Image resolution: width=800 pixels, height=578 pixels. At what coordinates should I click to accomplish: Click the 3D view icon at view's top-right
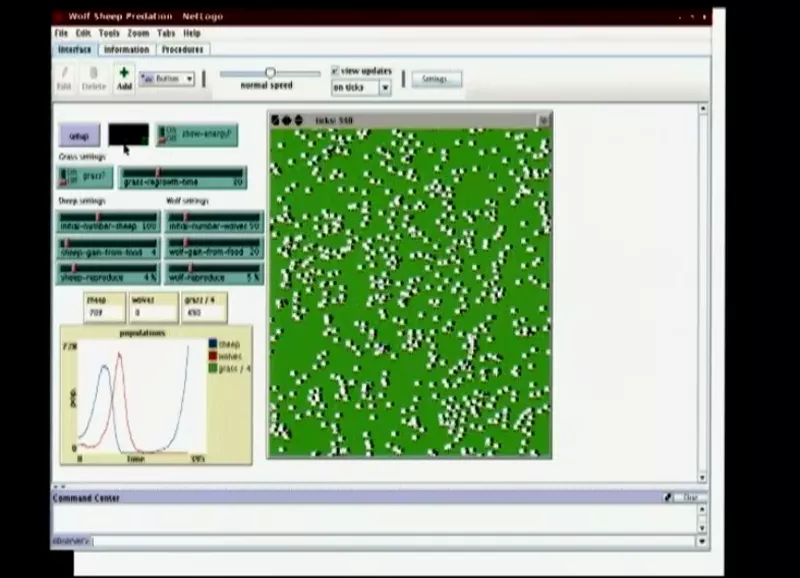click(x=543, y=120)
